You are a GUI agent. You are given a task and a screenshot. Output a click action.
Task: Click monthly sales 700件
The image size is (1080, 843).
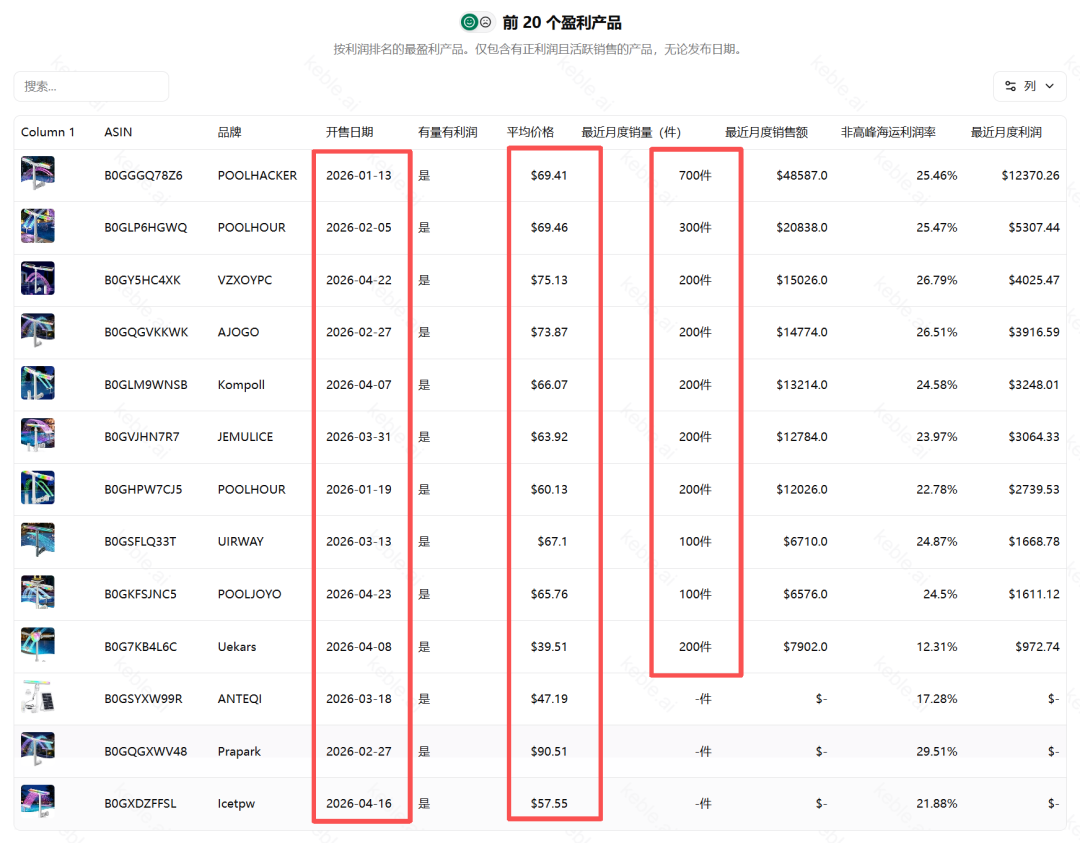point(695,176)
